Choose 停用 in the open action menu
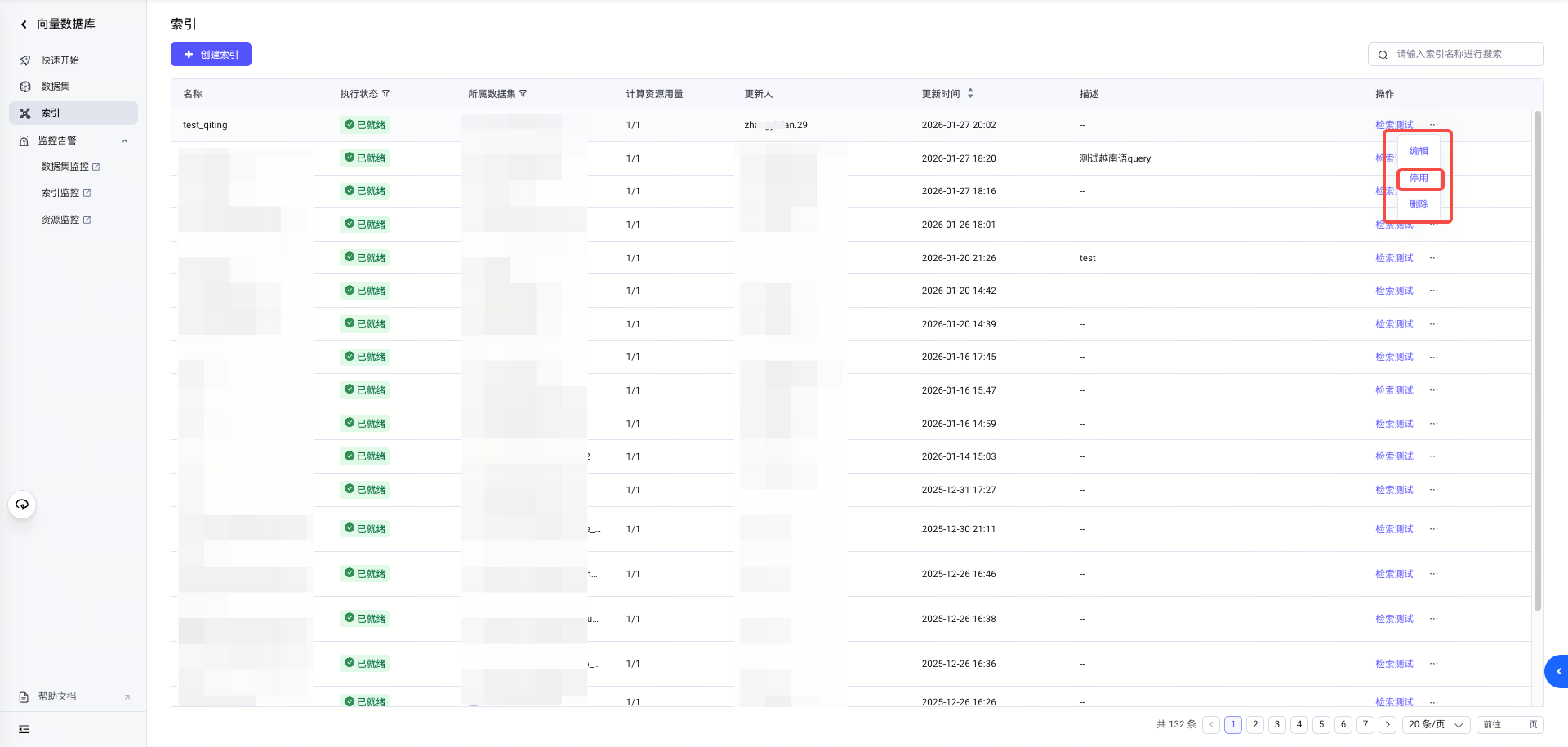Screen dimensions: 1568x747 click(1419, 178)
